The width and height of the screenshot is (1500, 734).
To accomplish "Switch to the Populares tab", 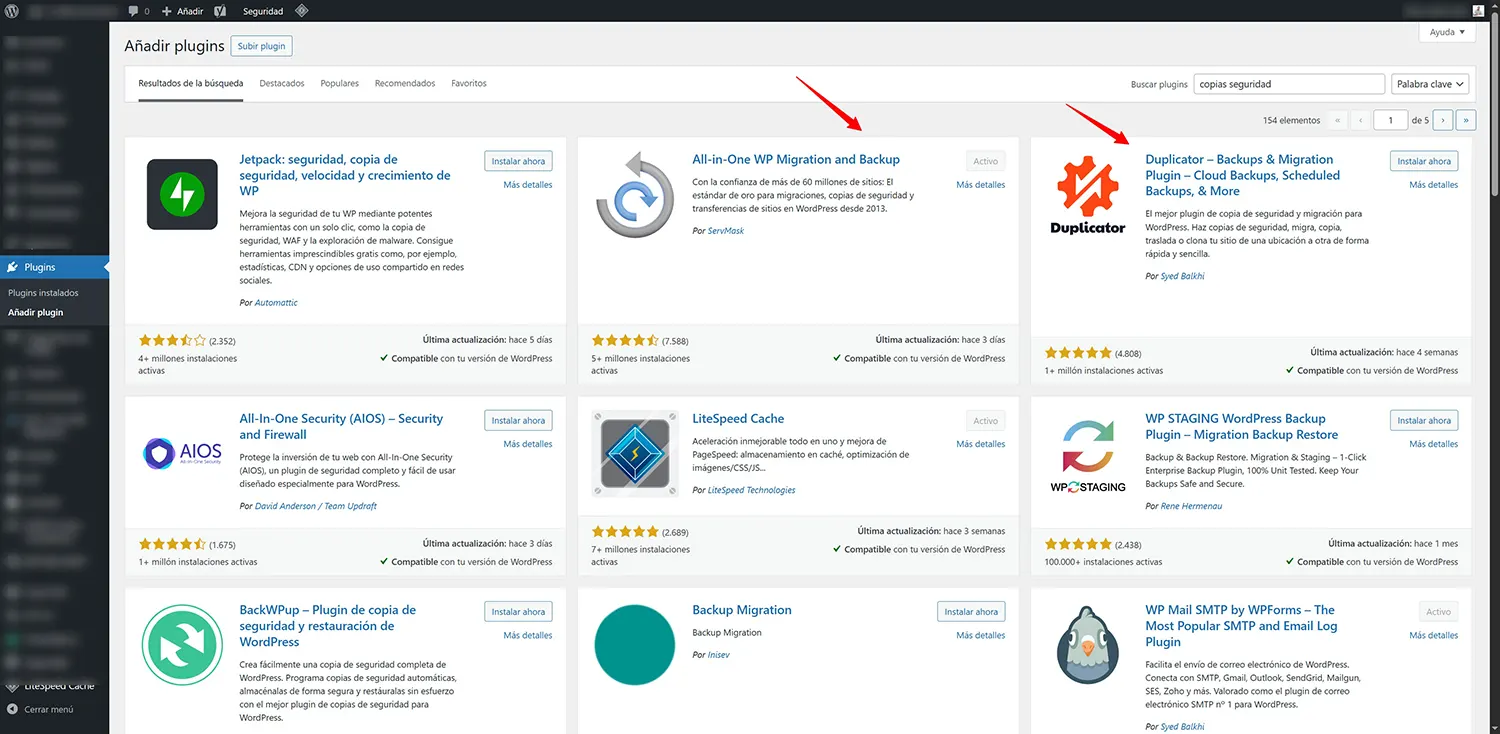I will pyautogui.click(x=339, y=83).
